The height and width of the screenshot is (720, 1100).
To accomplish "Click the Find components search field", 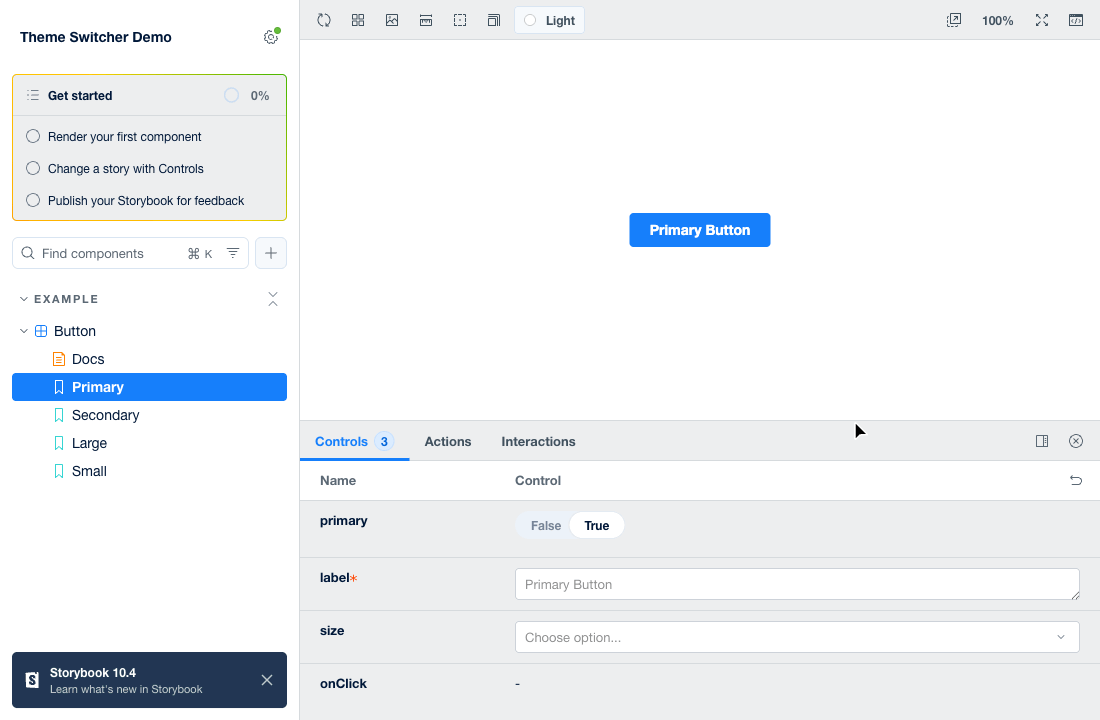I will click(x=130, y=253).
